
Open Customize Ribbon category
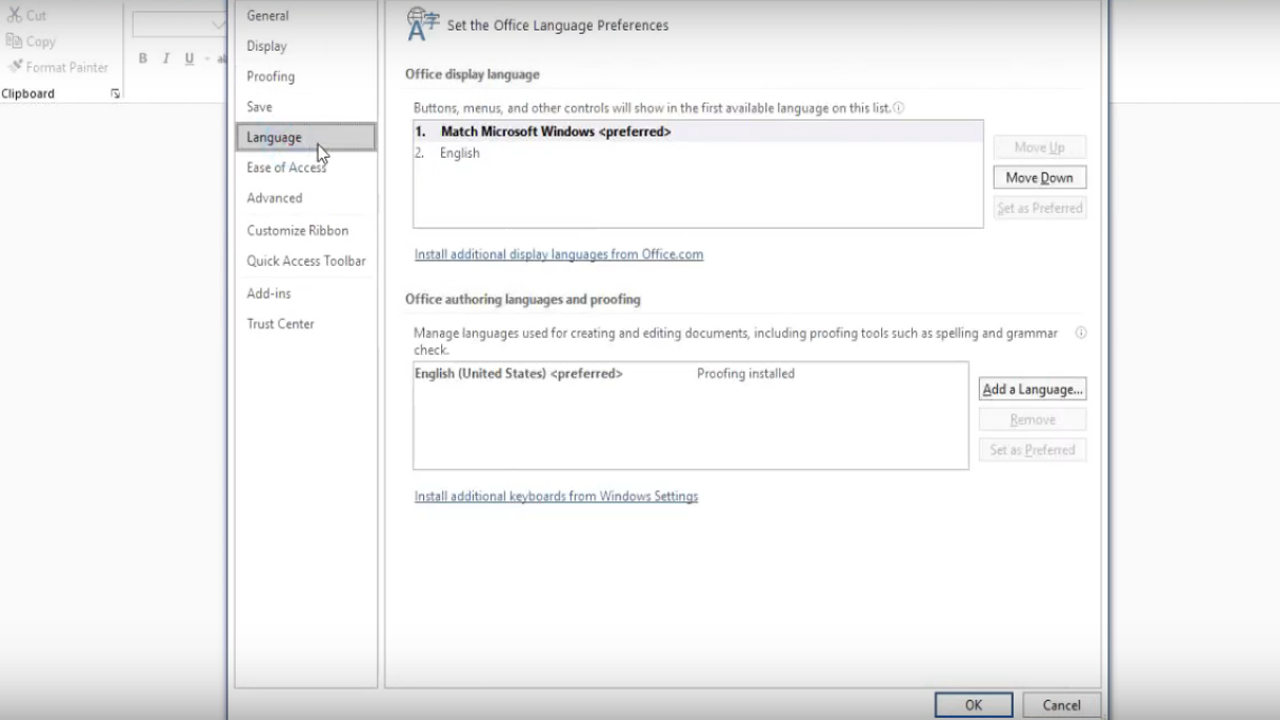coord(306,230)
